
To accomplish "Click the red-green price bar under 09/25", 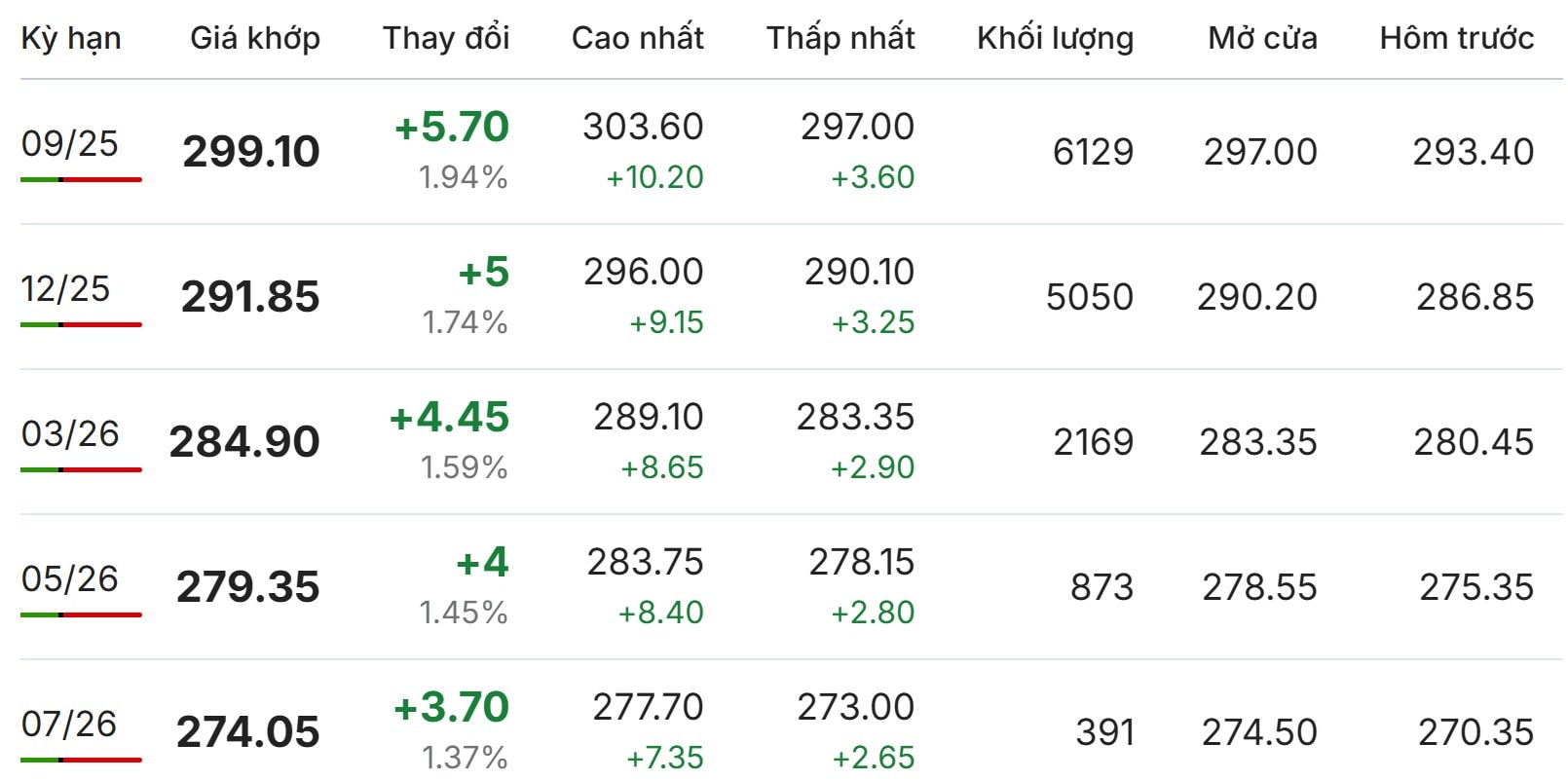I will tap(81, 179).
